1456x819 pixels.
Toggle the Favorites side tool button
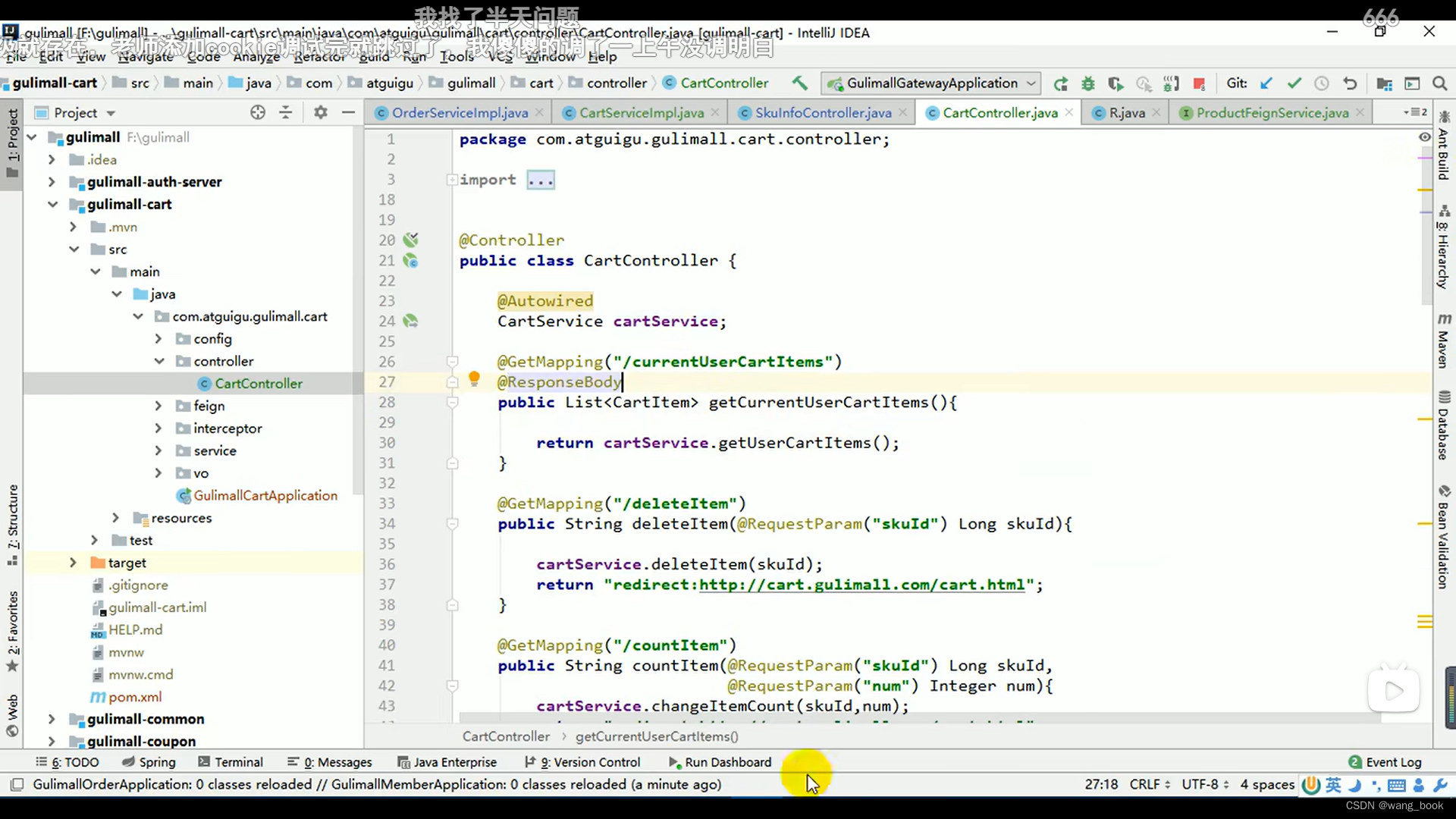12,631
